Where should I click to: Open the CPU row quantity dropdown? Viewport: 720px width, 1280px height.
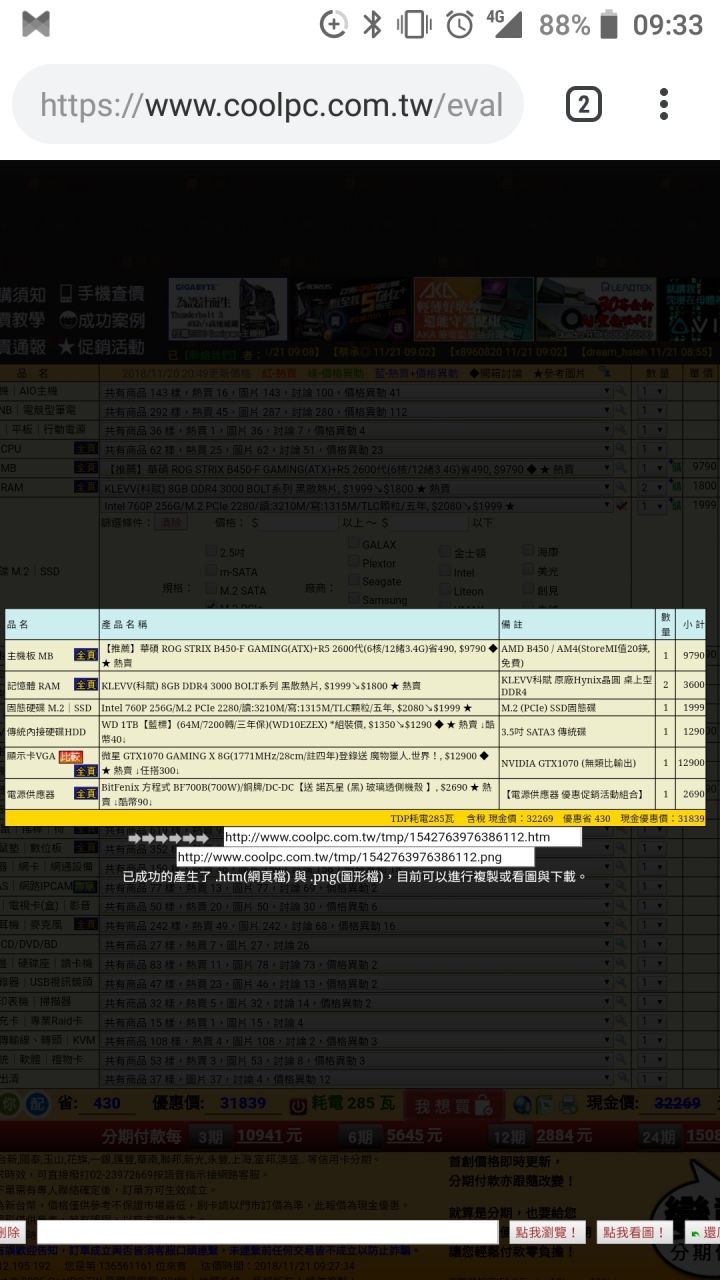[x=651, y=450]
